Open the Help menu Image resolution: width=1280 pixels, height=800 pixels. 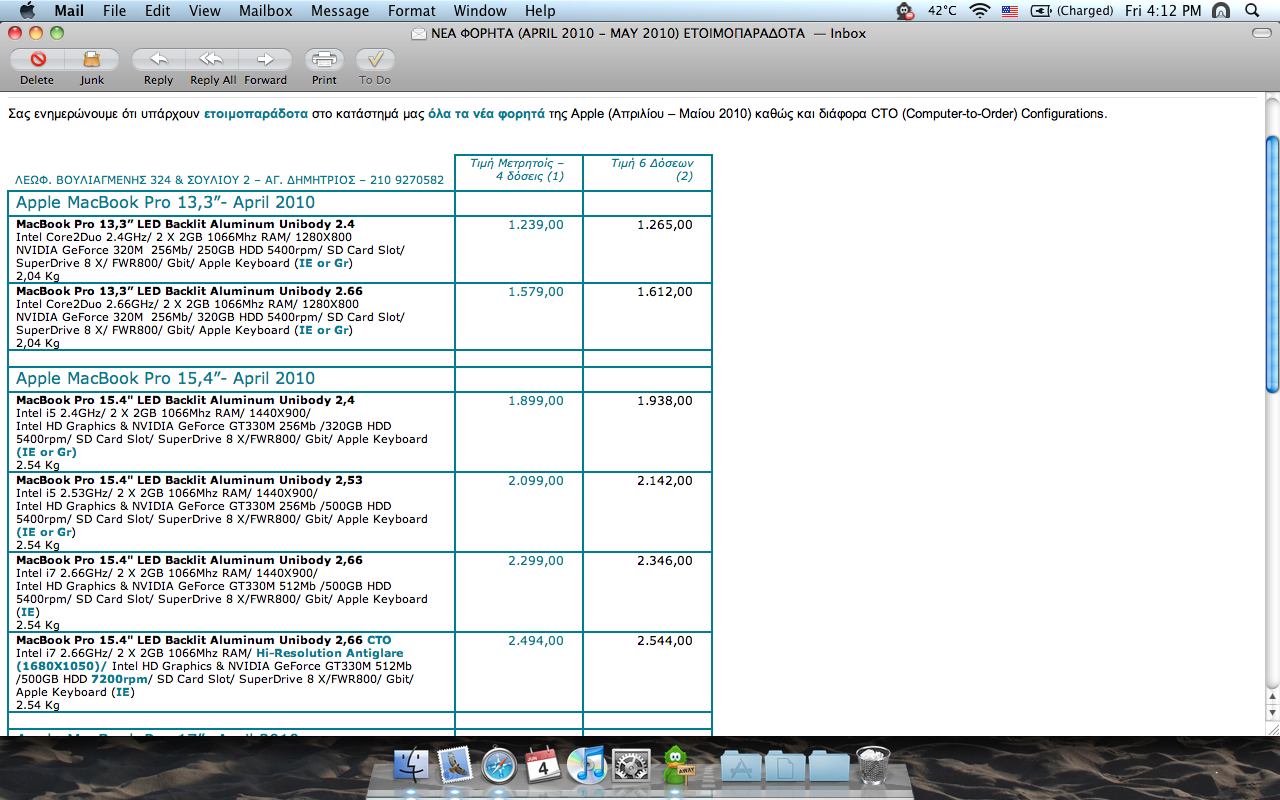point(540,10)
